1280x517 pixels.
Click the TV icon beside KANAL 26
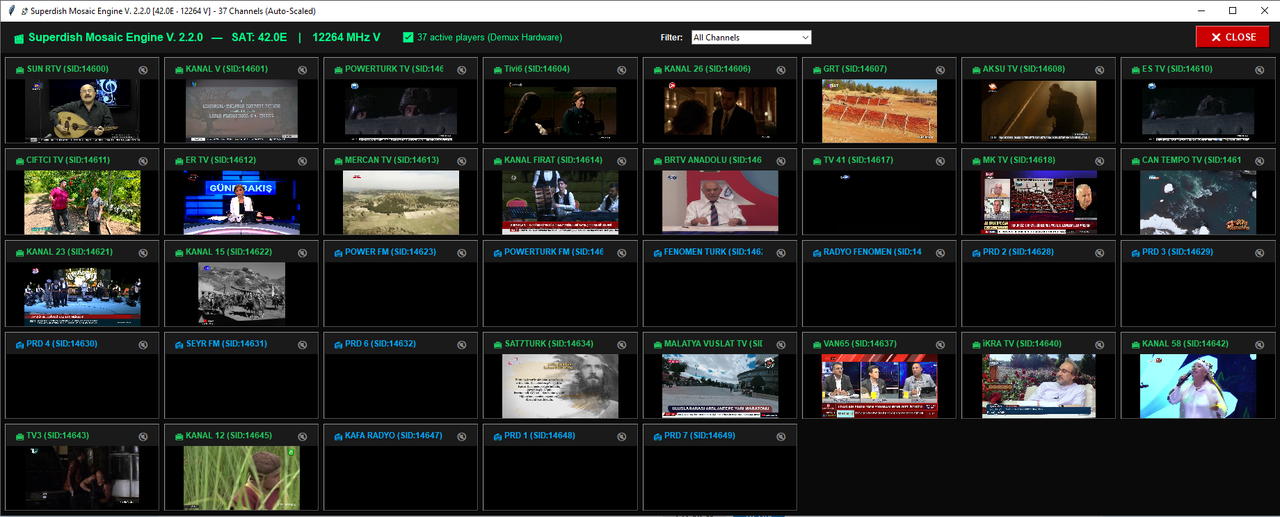pos(657,70)
